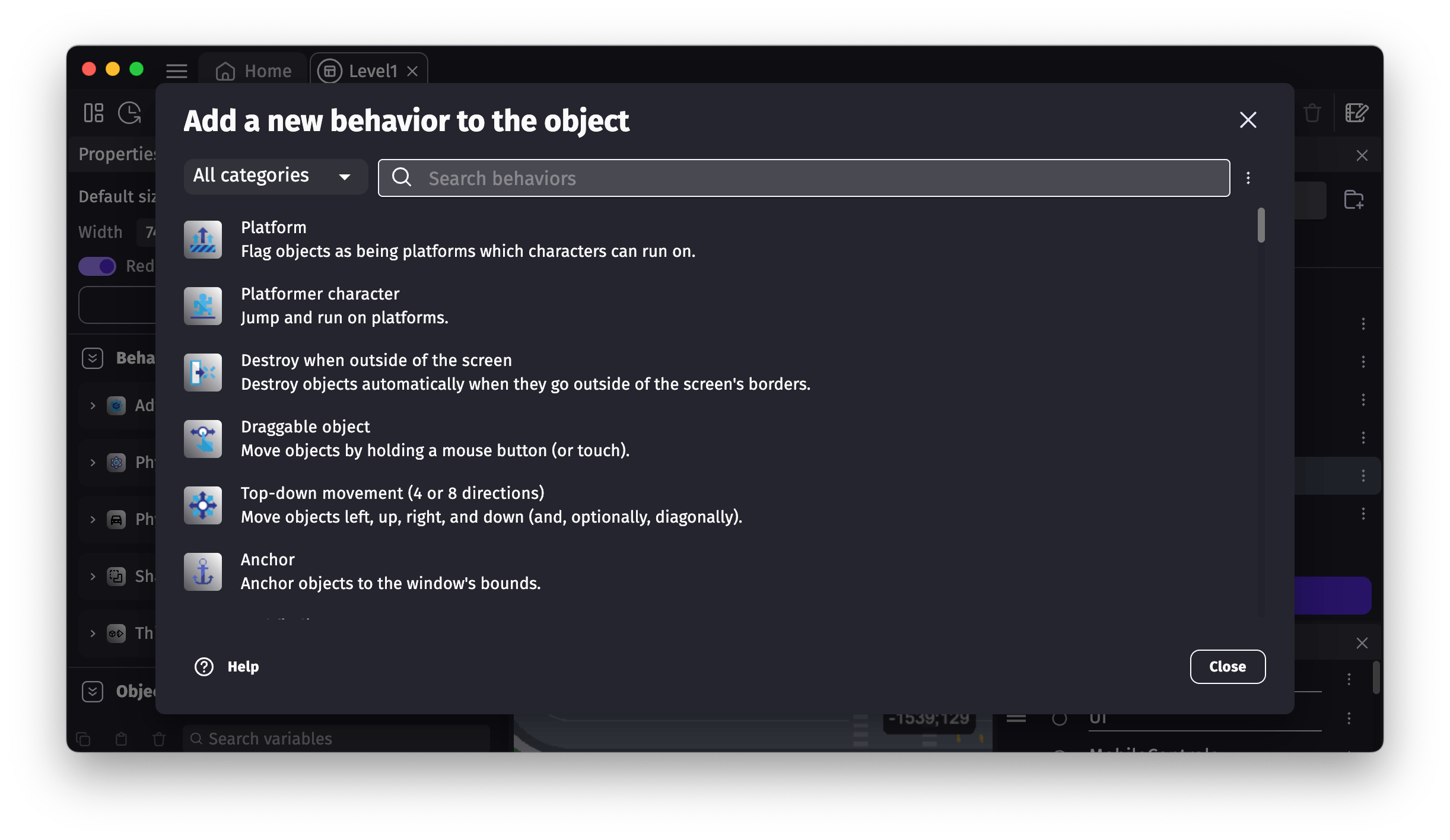Open the overflow menu beside the search bar
This screenshot has width=1450, height=840.
1248,177
